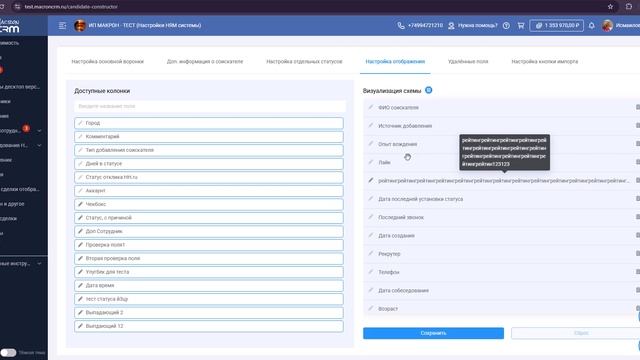Edit pencil on Источник добавления row

[371, 125]
